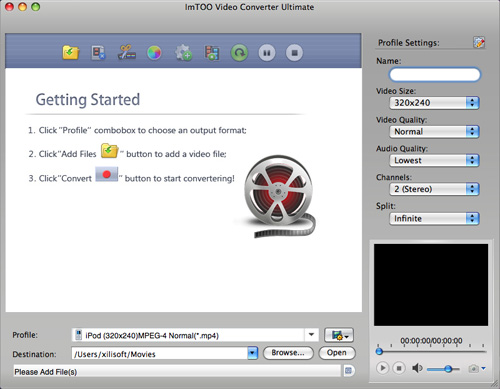500x389 pixels.
Task: Click the Browse... button
Action: coord(288,353)
